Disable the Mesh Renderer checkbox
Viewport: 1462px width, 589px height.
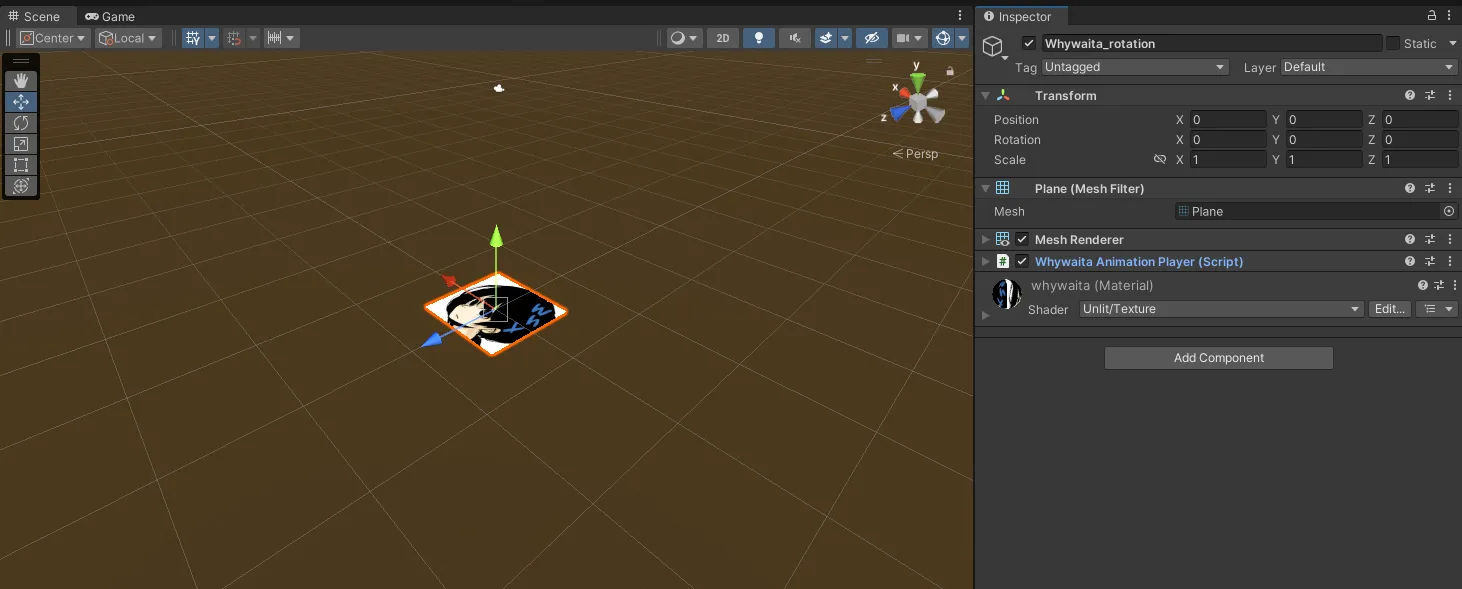click(1022, 240)
